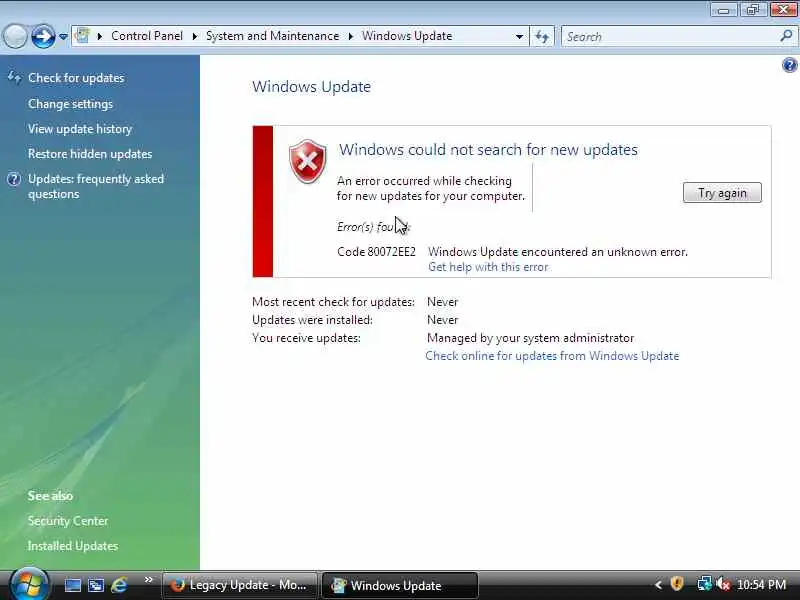Show hidden tray icons arrow

pyautogui.click(x=658, y=585)
